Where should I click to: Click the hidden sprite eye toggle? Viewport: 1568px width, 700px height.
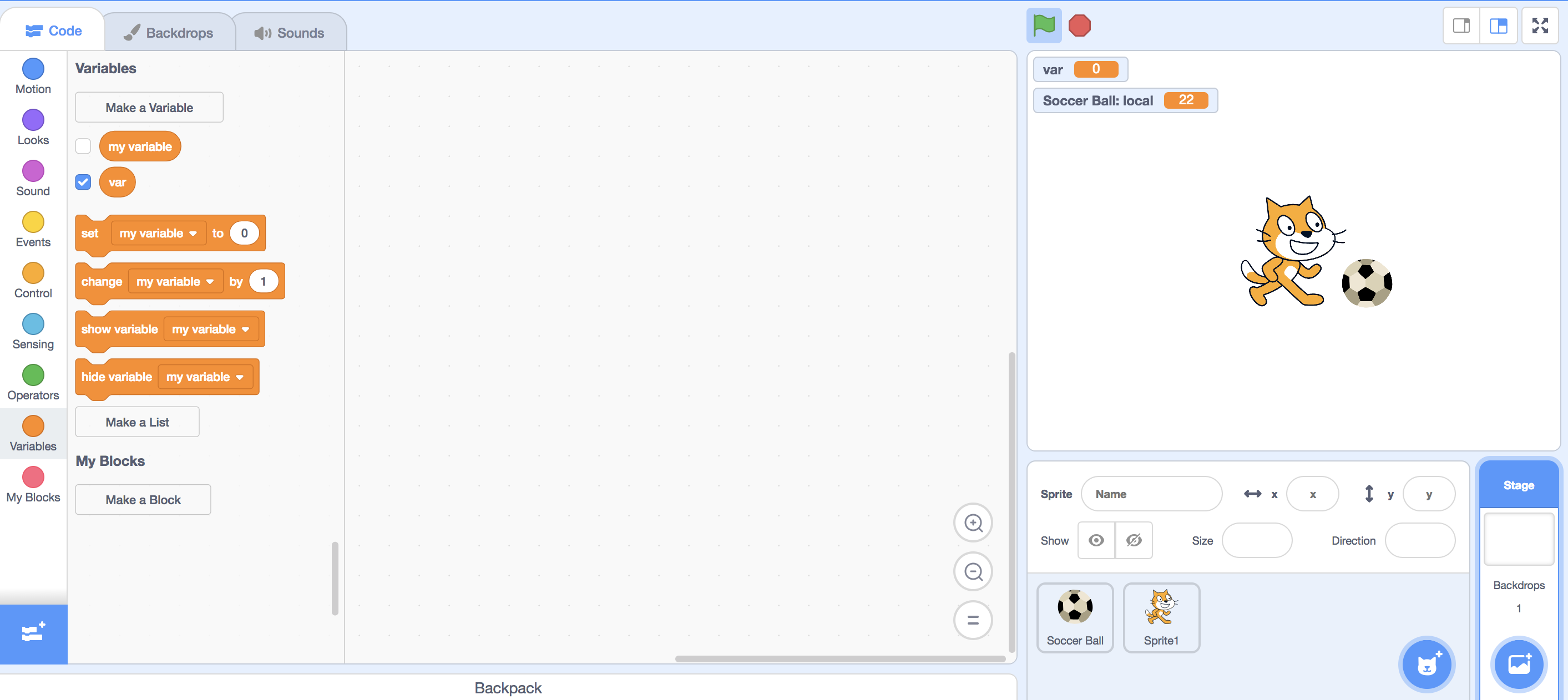click(x=1134, y=540)
